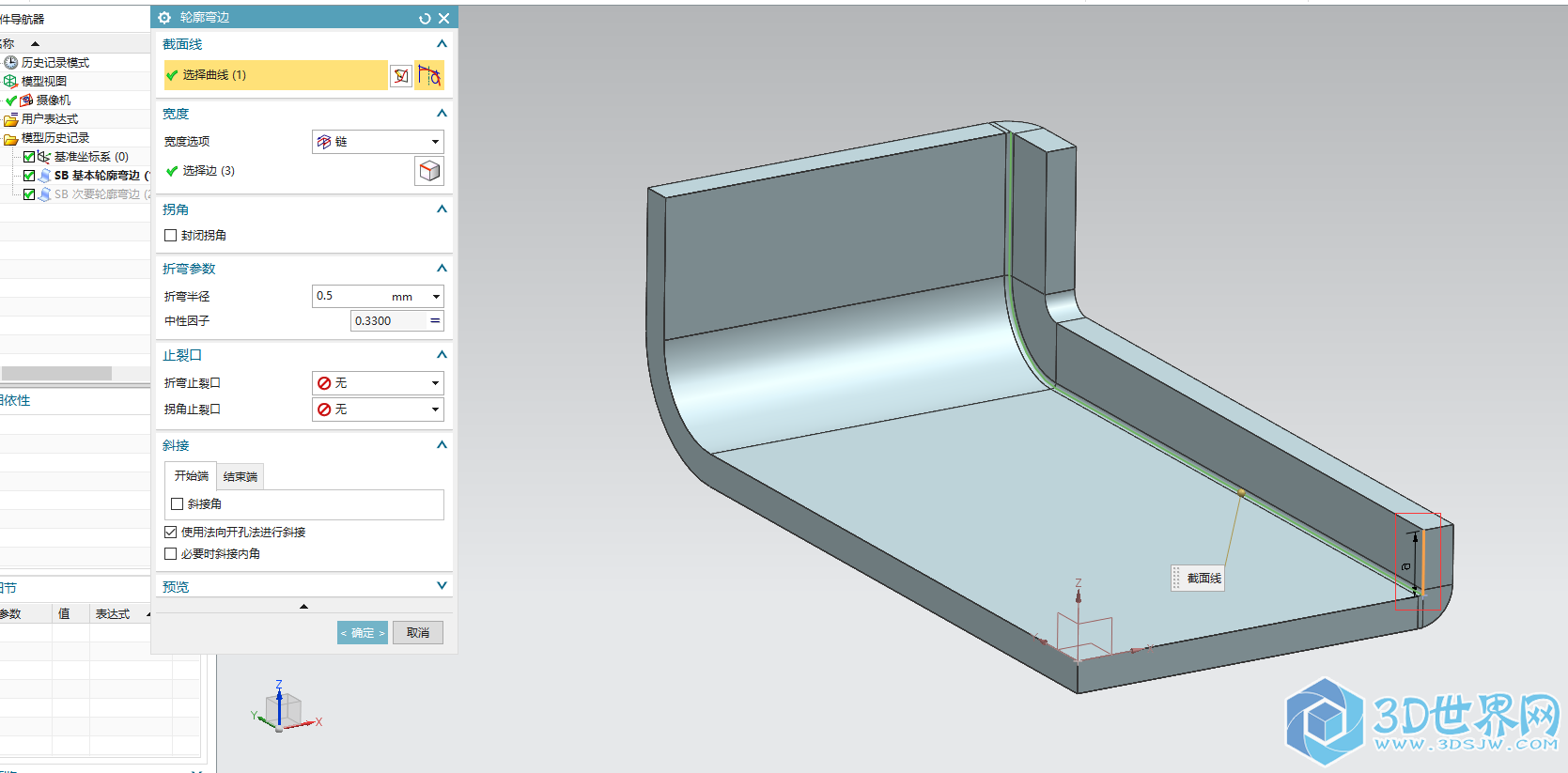Click the 历史记录模式 clock icon
Image resolution: width=1568 pixels, height=773 pixels.
click(11, 62)
